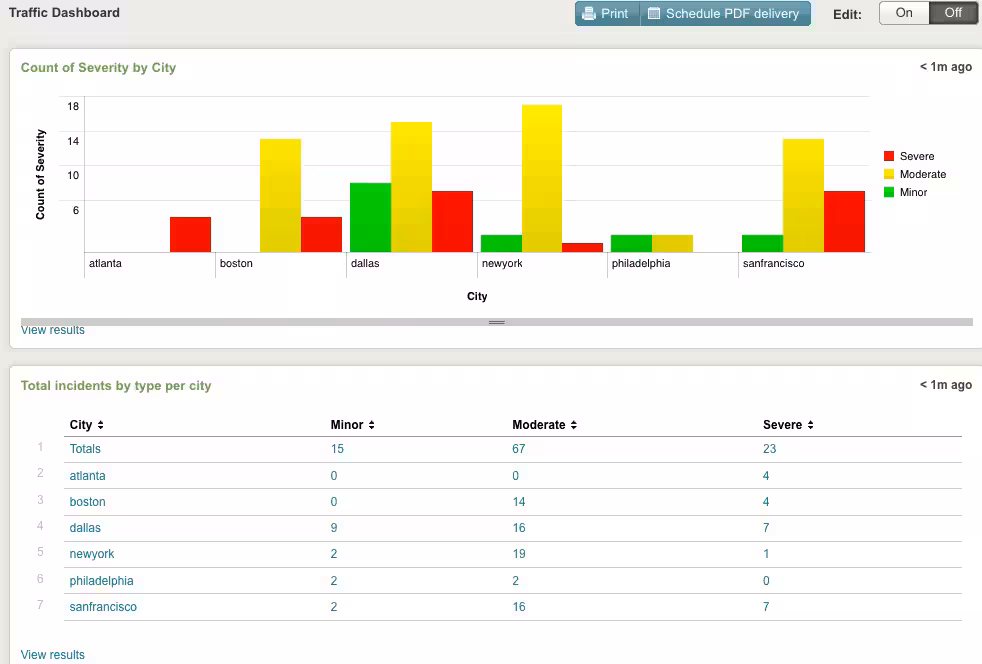
Task: Open the sanfrancisco row in table
Action: tap(103, 607)
